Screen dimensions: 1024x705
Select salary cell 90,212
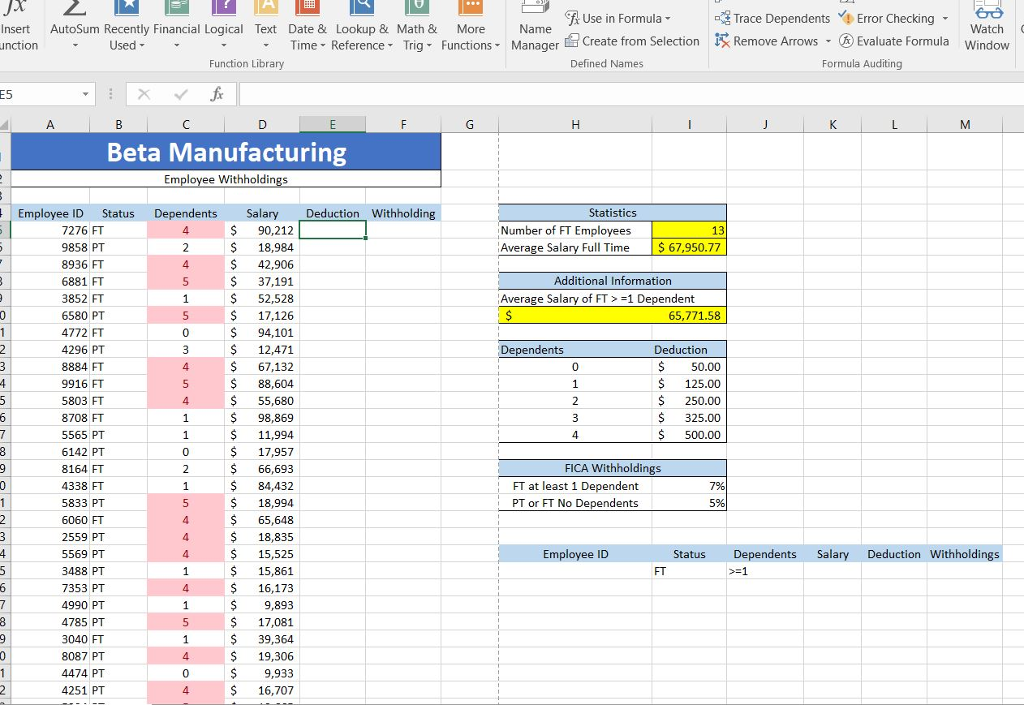click(262, 230)
